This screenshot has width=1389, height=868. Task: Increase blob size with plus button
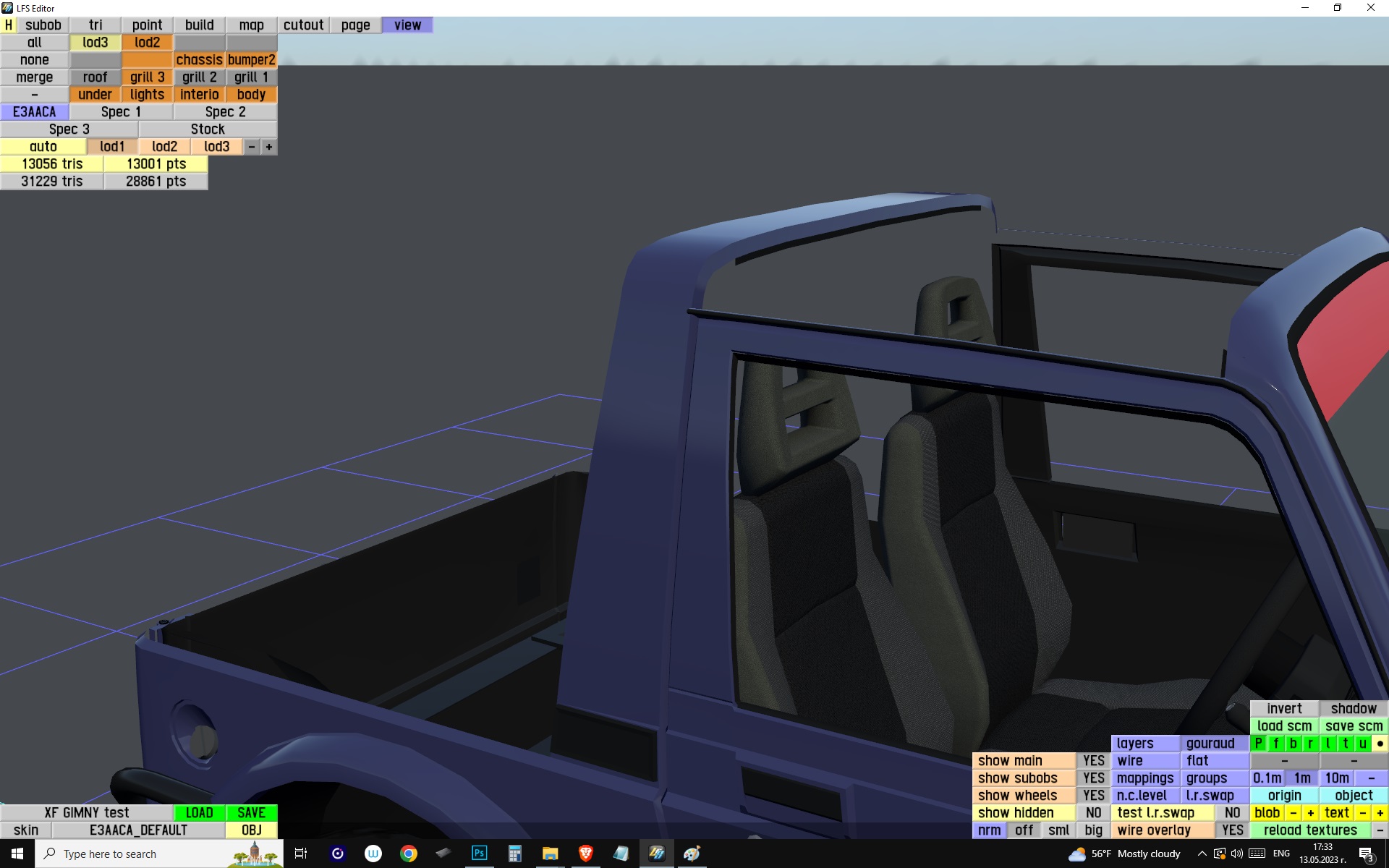coord(1310,813)
